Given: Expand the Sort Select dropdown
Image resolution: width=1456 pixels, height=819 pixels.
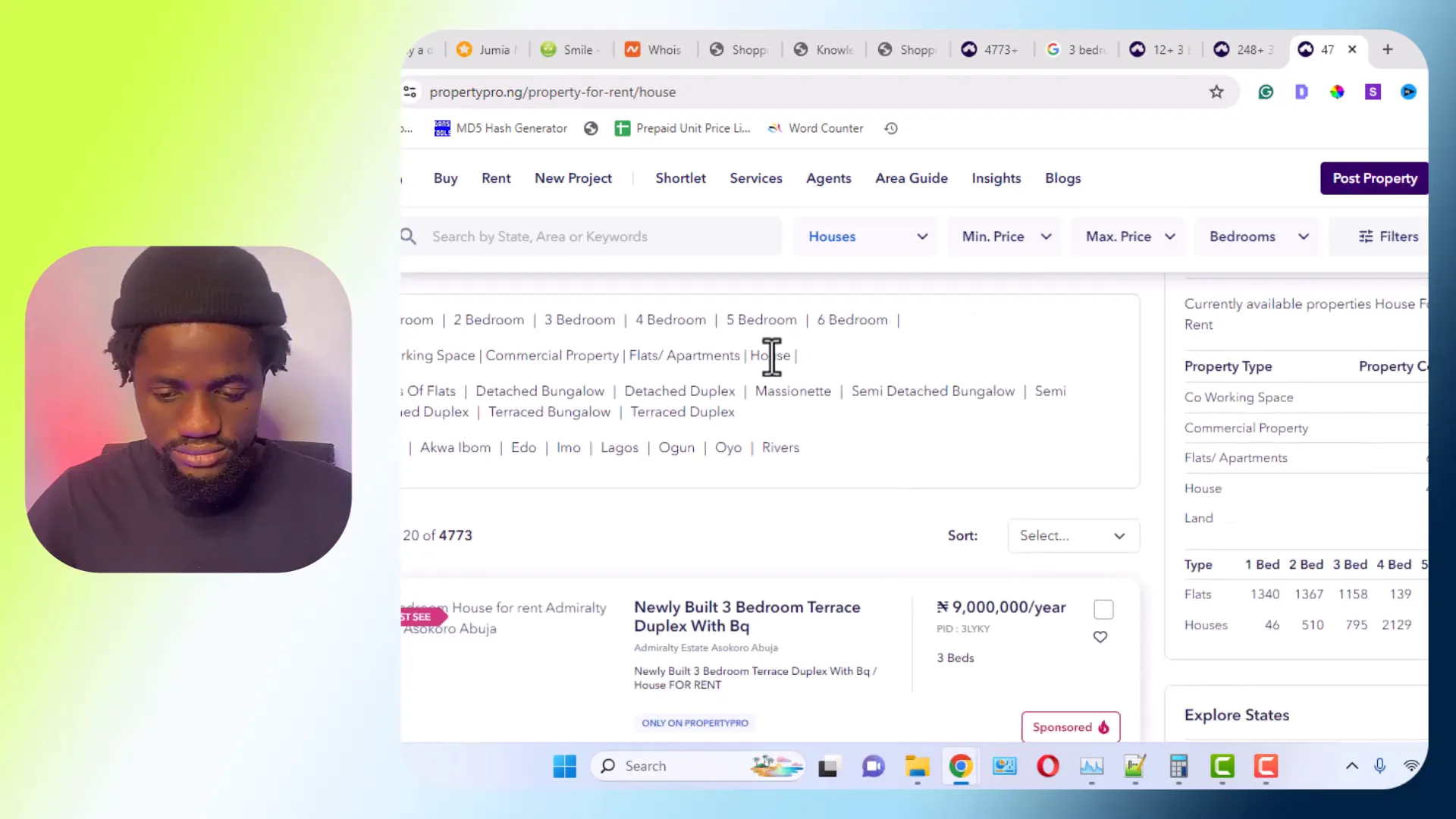Looking at the screenshot, I should 1073,535.
